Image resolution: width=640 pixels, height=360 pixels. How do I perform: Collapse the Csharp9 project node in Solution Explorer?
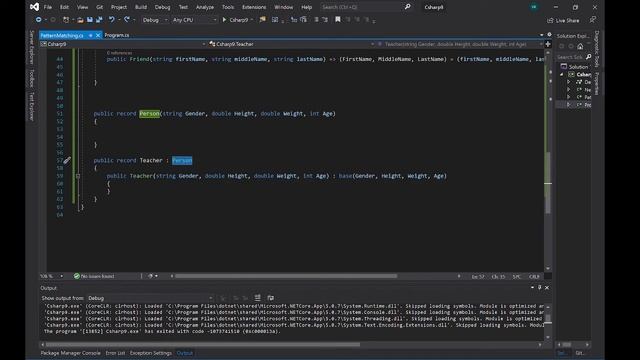click(x=562, y=74)
